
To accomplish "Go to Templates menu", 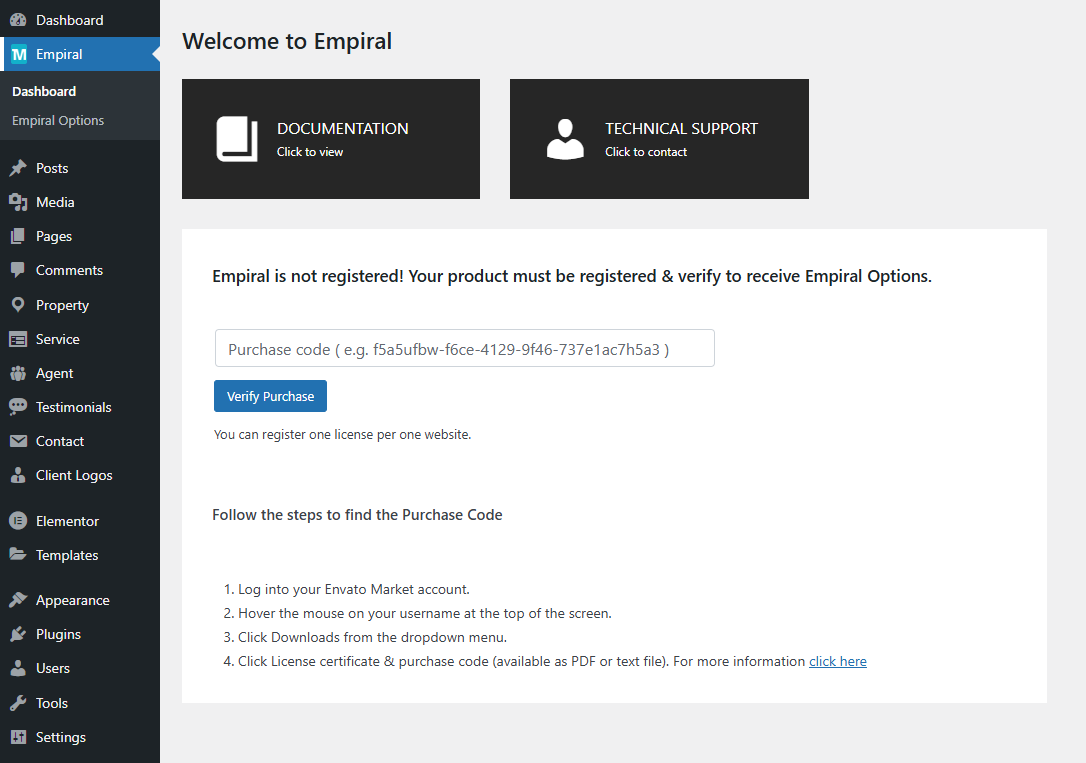I will (x=80, y=555).
